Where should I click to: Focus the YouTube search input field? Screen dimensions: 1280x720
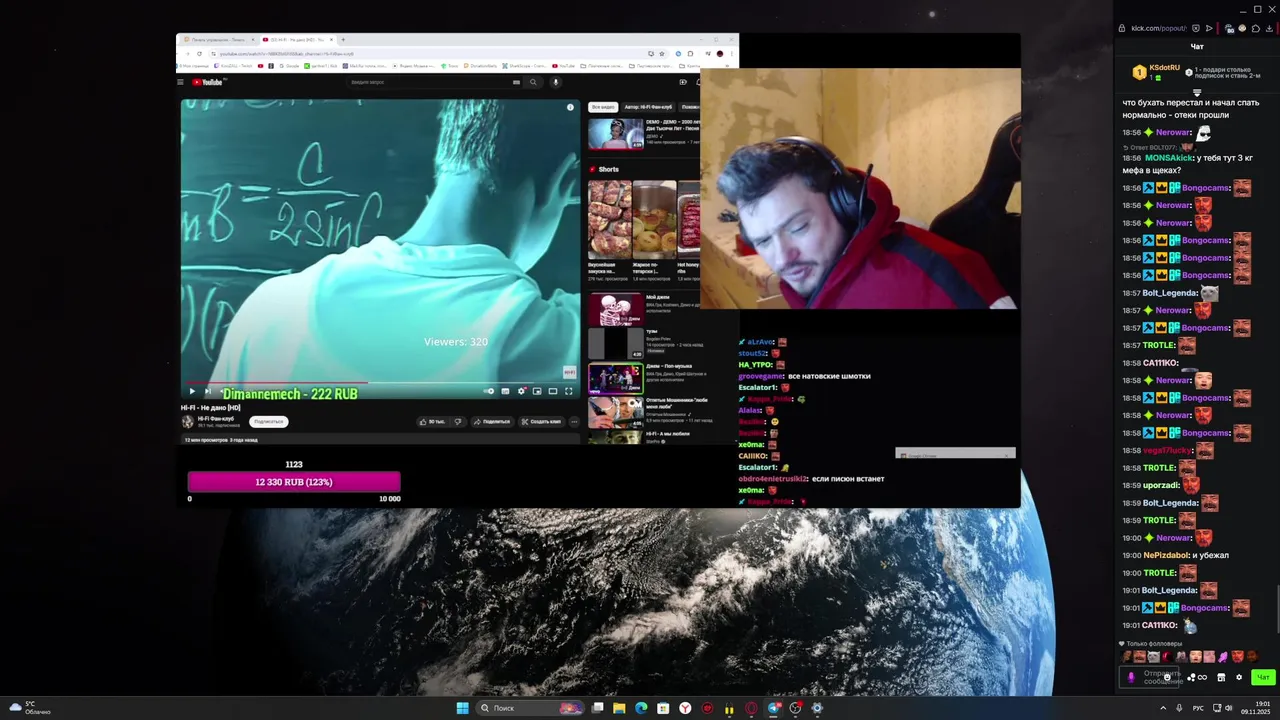[x=430, y=82]
